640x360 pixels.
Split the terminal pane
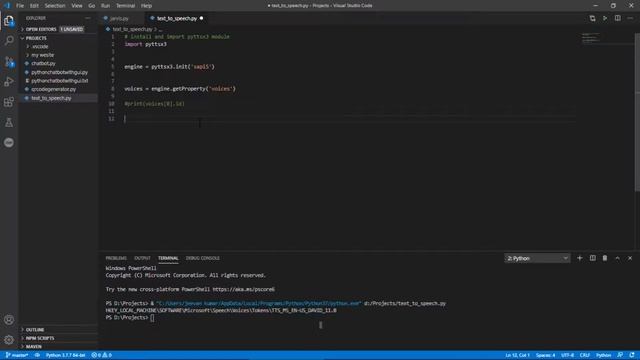coord(592,258)
